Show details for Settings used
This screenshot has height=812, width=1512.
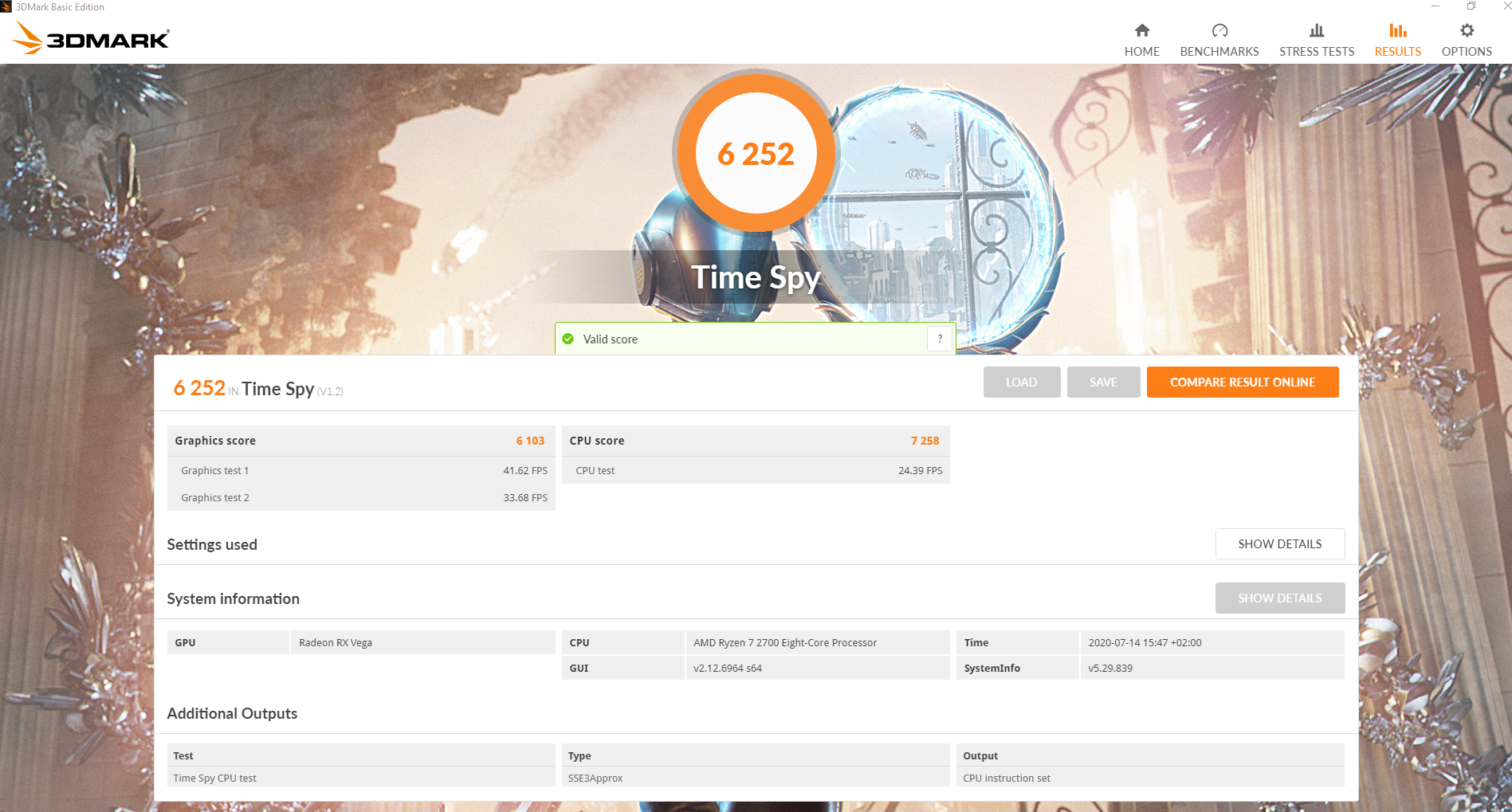point(1280,544)
